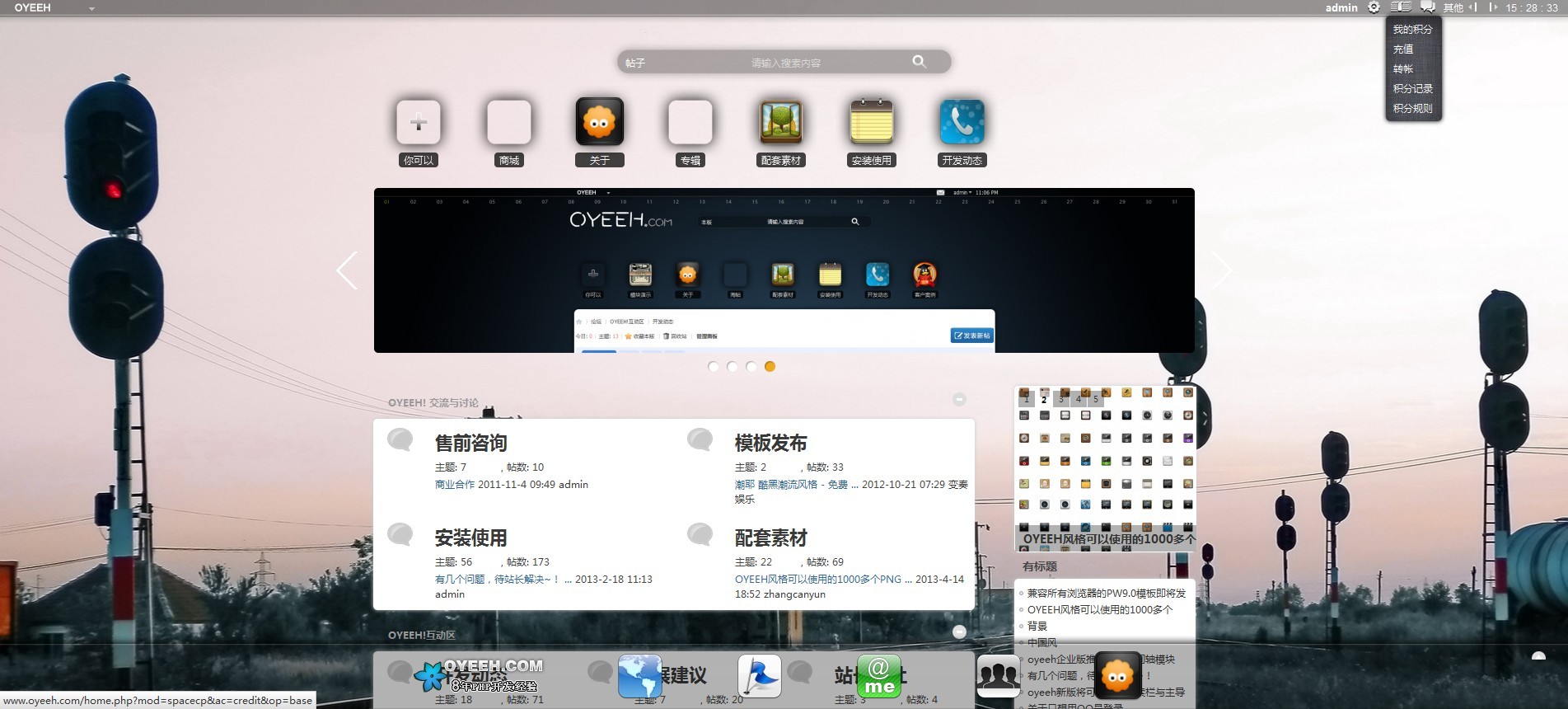Switch to icon gallery page 3
This screenshot has height=709, width=1568.
pyautogui.click(x=1061, y=399)
